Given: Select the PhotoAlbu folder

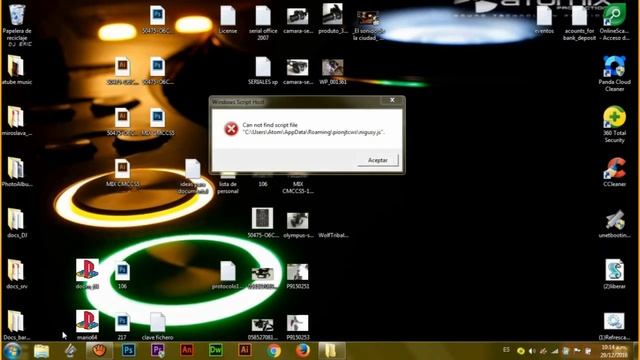Looking at the screenshot, I should pos(16,168).
